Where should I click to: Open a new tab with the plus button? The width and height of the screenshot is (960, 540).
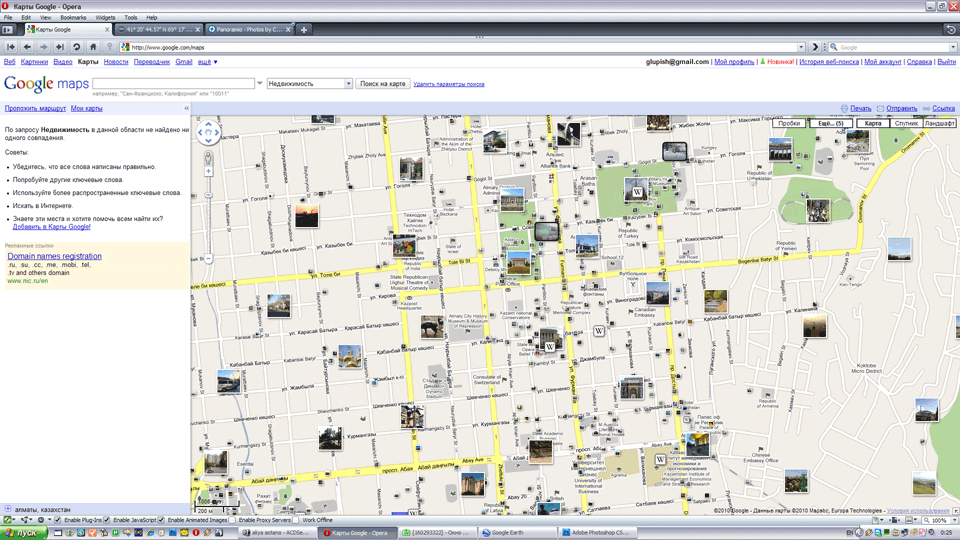pos(304,29)
